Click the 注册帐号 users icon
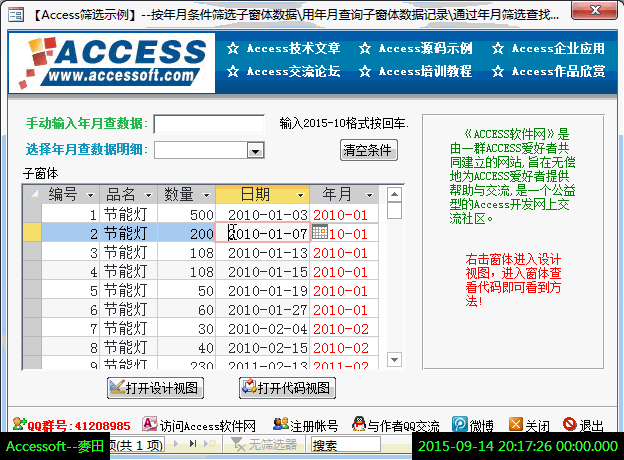The height and width of the screenshot is (460, 624). click(x=281, y=424)
